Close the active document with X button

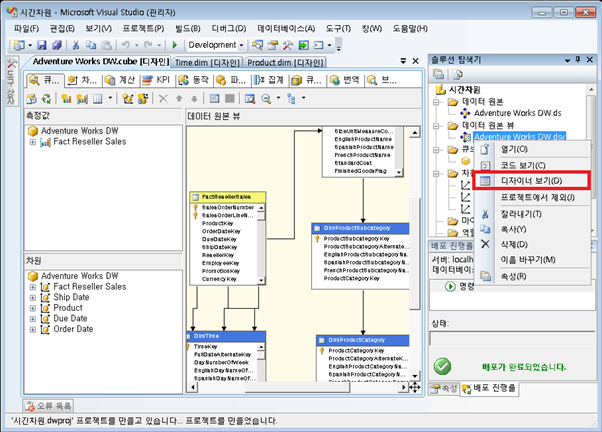pyautogui.click(x=415, y=61)
